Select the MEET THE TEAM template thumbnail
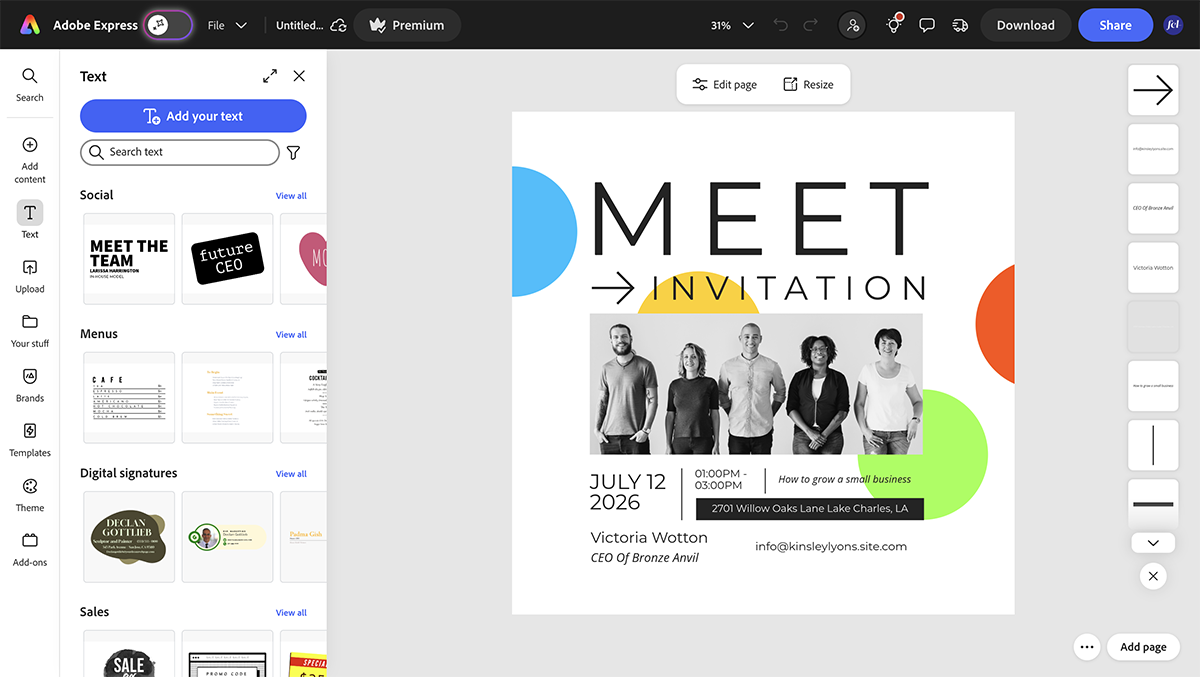The image size is (1200, 677). point(129,258)
